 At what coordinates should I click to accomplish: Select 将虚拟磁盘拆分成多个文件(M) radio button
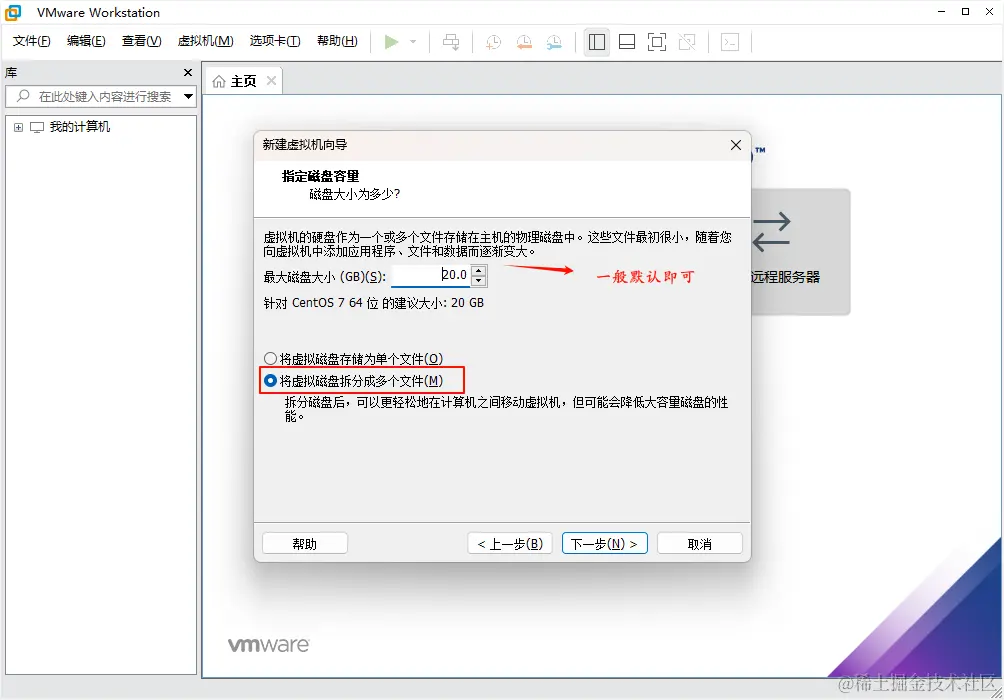[x=270, y=381]
